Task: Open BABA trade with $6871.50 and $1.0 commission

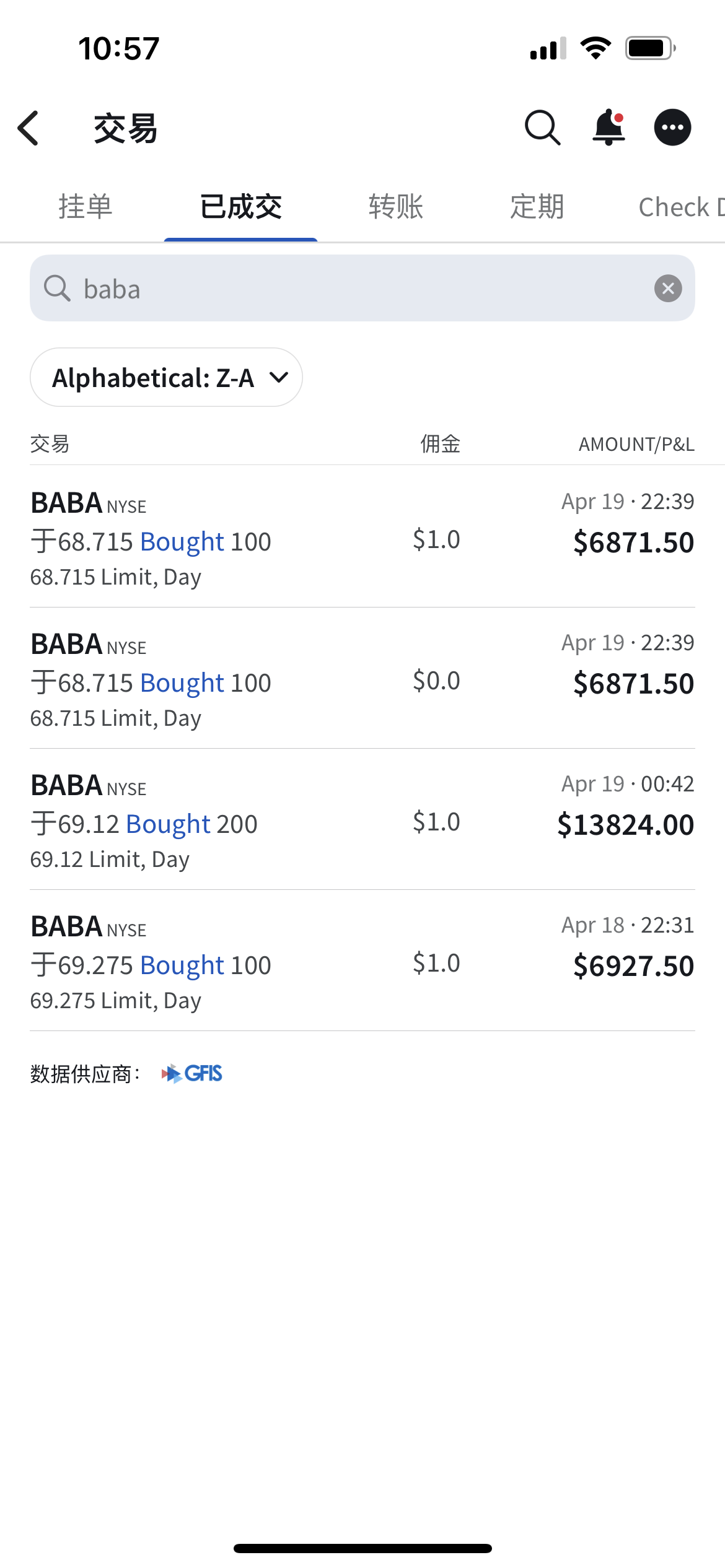Action: tap(362, 538)
